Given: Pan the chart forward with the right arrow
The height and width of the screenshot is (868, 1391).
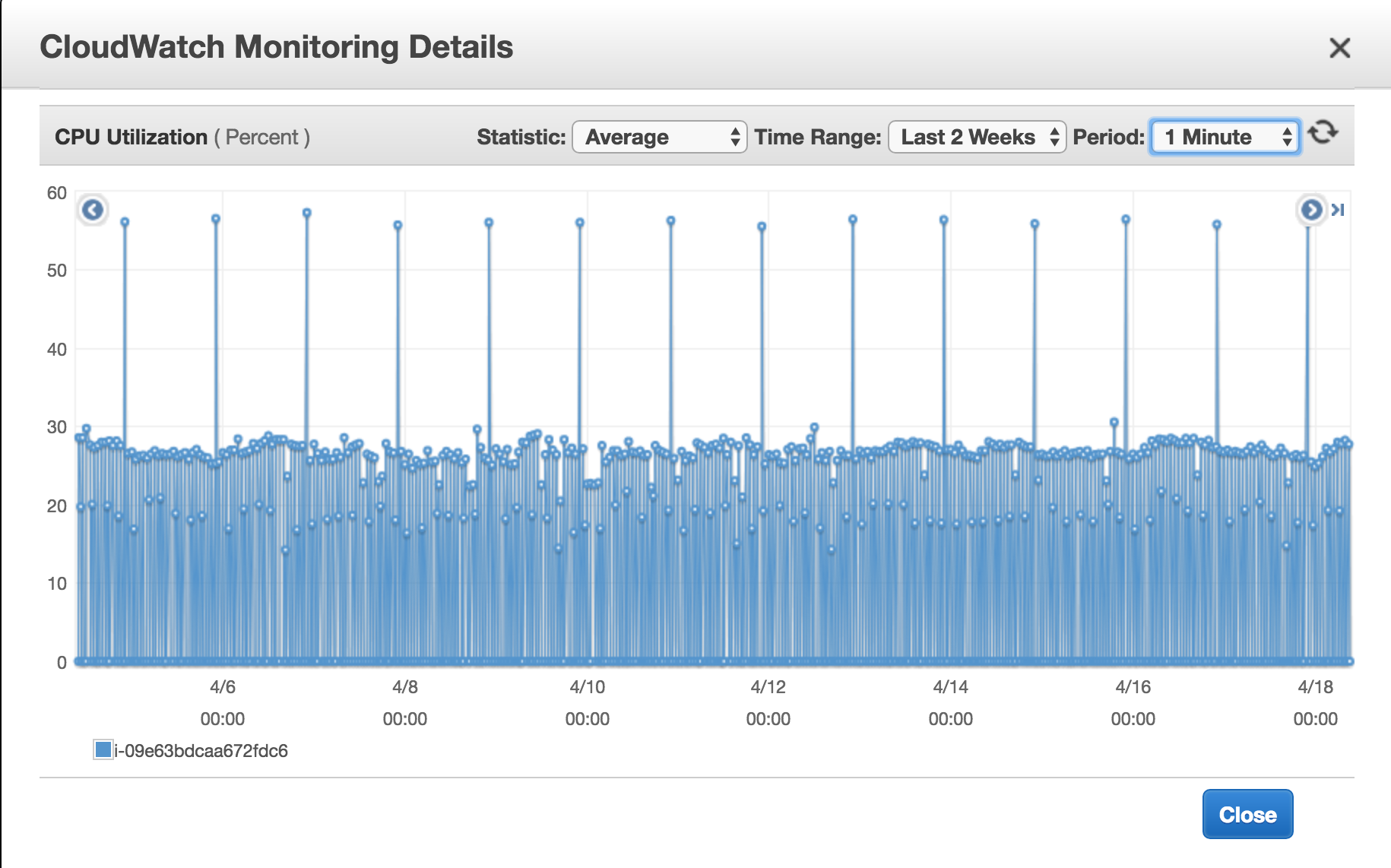Looking at the screenshot, I should tap(1311, 209).
